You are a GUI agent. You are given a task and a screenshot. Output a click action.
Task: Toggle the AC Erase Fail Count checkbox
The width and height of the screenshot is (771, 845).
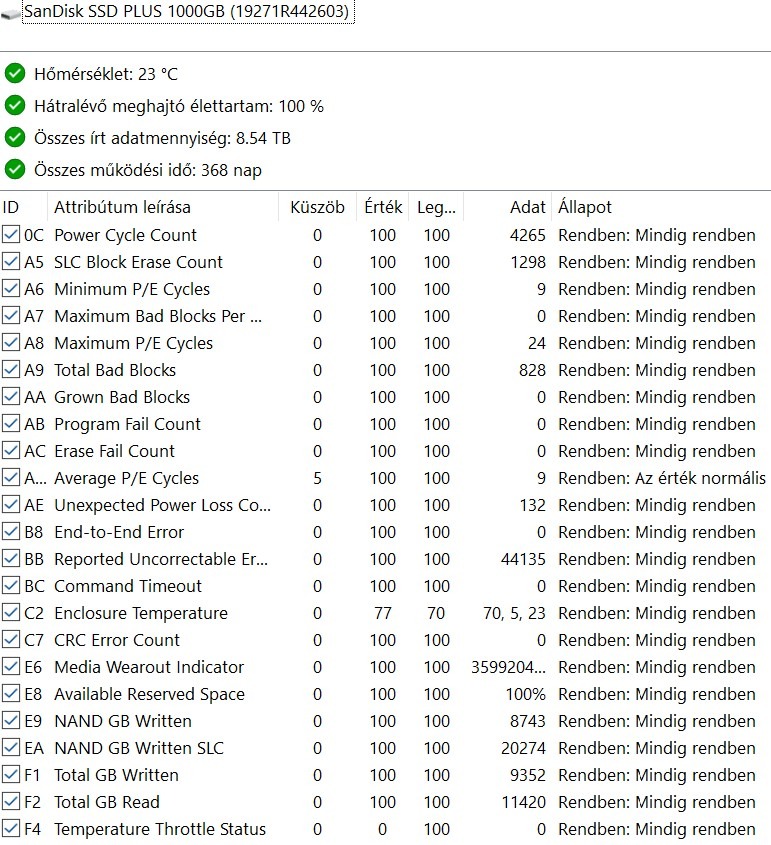click(x=11, y=451)
